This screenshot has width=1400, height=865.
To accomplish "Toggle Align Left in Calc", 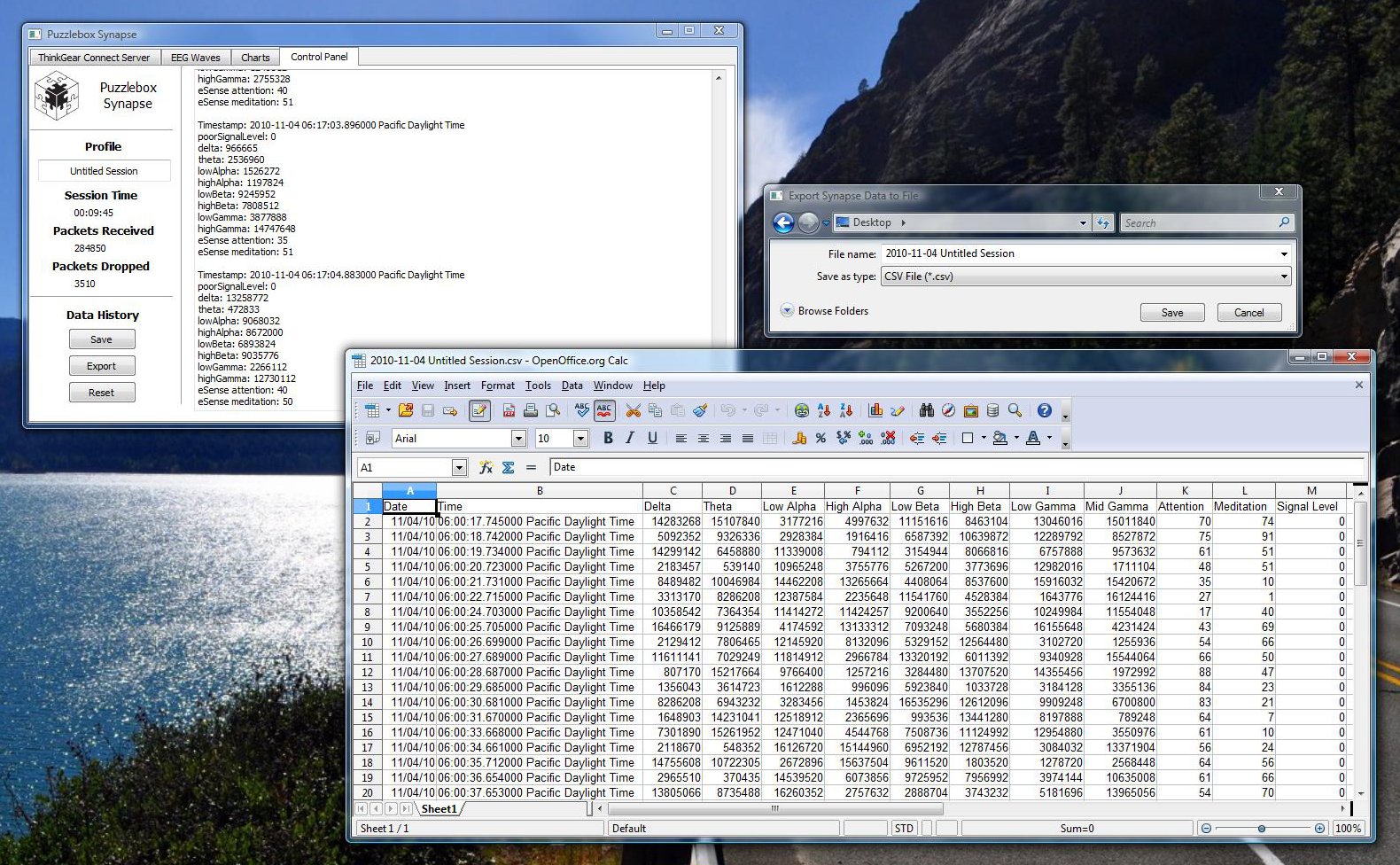I will [x=681, y=438].
